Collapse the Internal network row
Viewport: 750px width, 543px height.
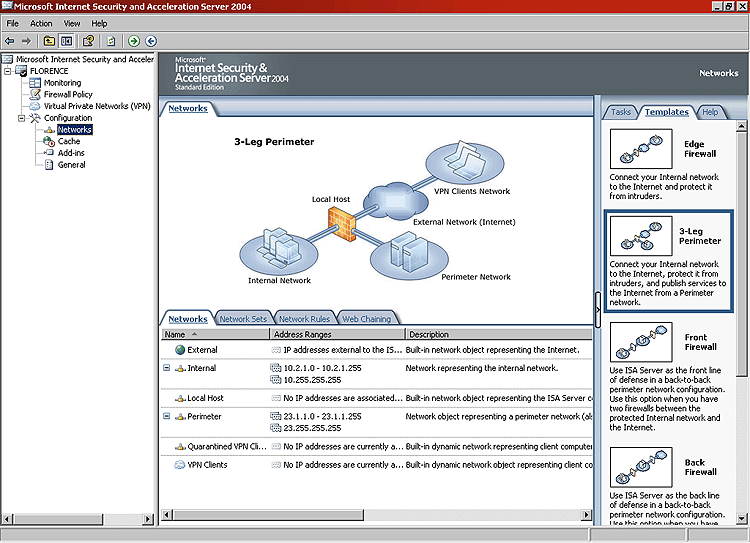click(166, 368)
